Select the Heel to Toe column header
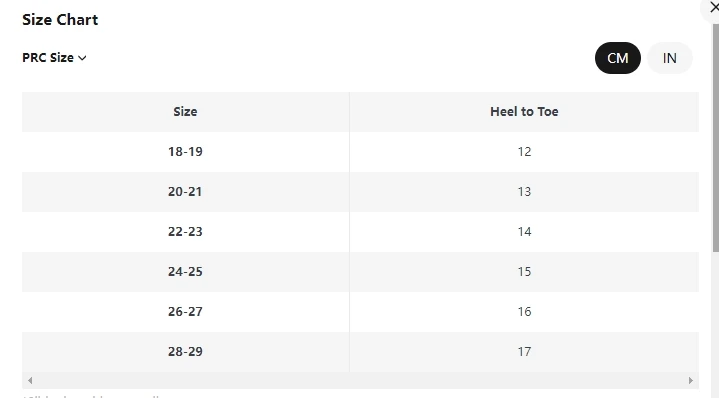Image resolution: width=719 pixels, height=398 pixels. pos(524,111)
